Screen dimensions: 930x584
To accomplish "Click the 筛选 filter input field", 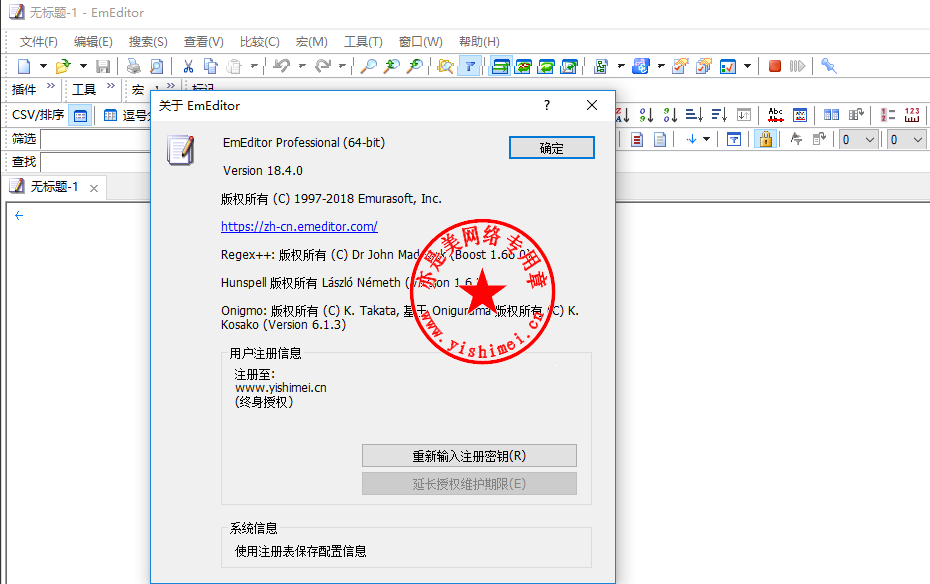I will 96,140.
